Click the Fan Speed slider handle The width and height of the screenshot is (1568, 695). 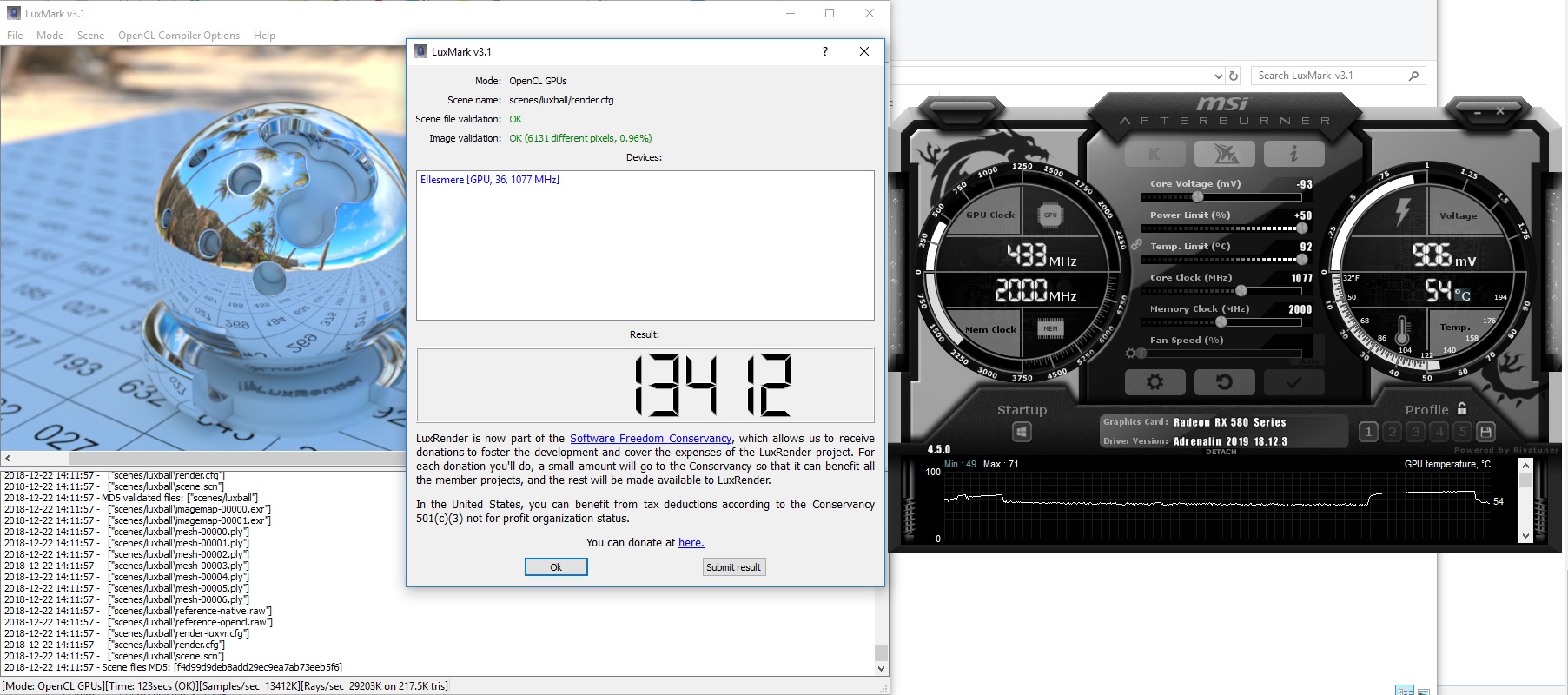point(1141,354)
